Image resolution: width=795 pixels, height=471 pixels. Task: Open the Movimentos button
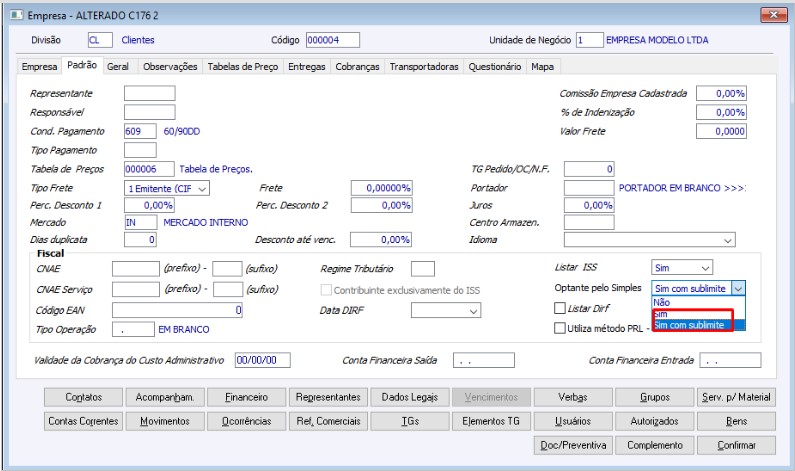[165, 421]
